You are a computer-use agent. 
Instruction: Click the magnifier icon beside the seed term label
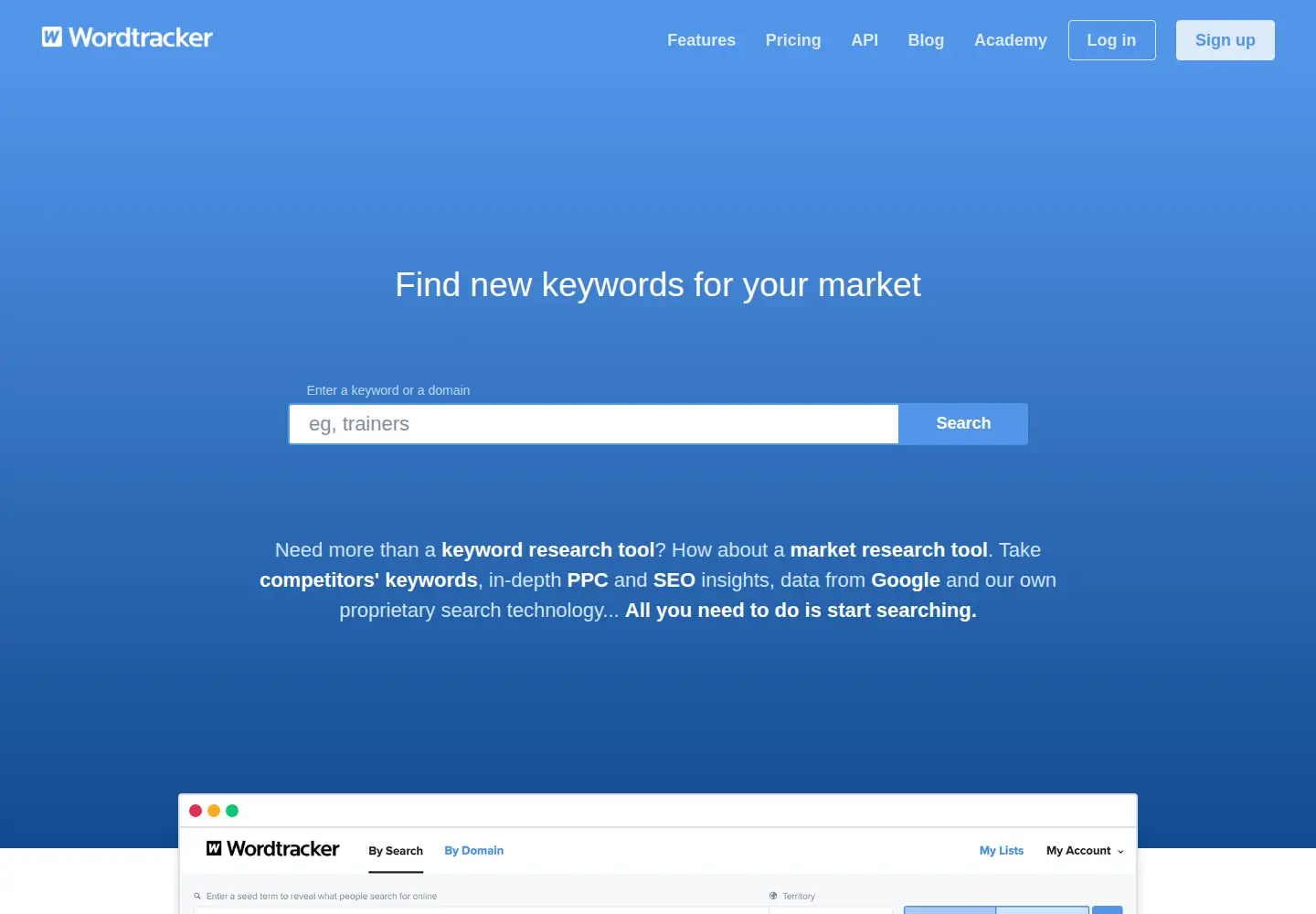[x=197, y=896]
